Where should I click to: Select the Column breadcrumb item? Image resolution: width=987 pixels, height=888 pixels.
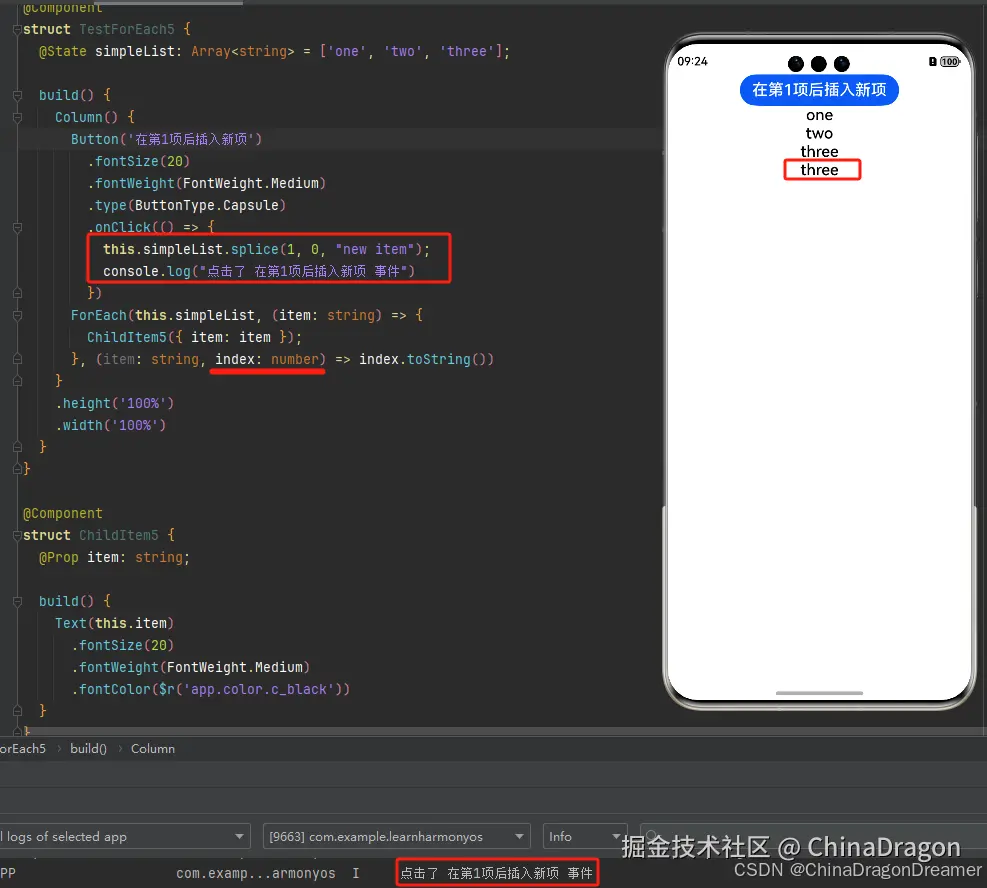point(152,748)
